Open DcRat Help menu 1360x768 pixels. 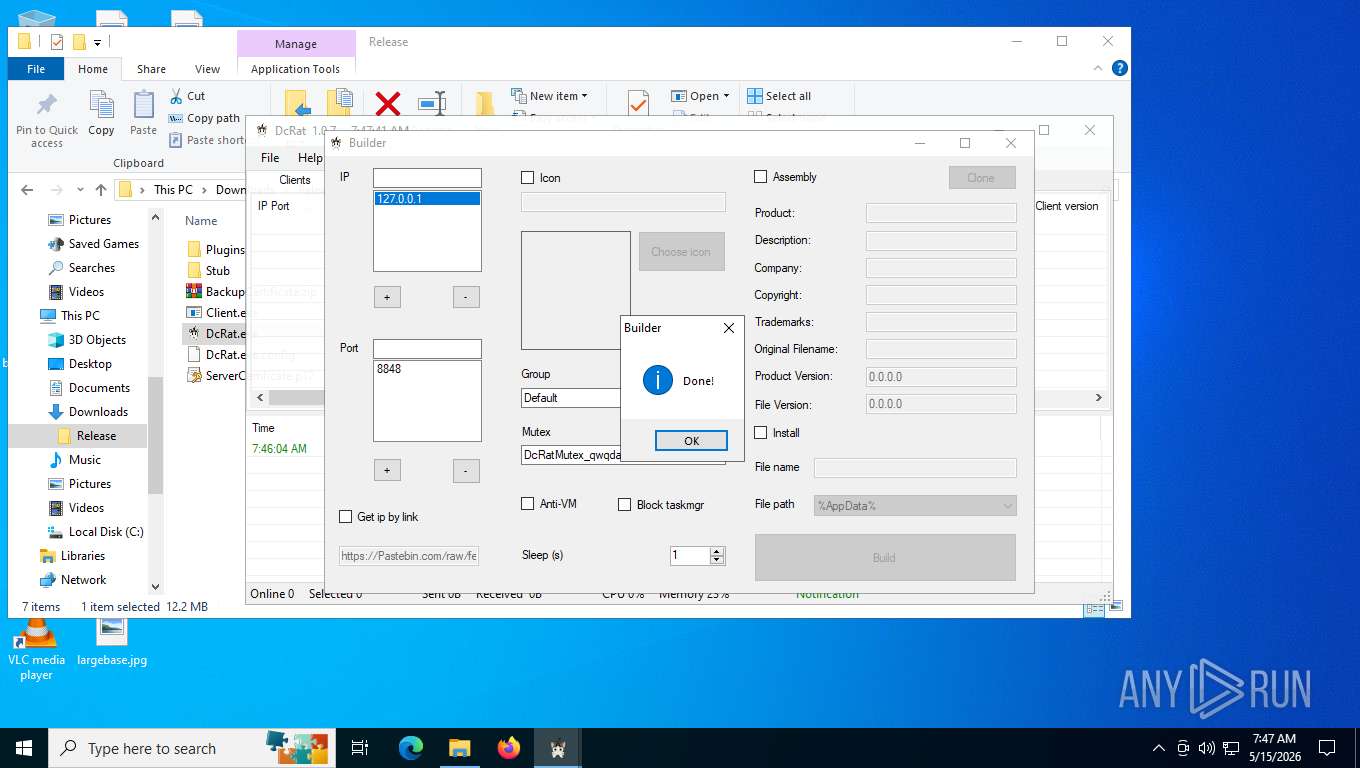coord(310,158)
